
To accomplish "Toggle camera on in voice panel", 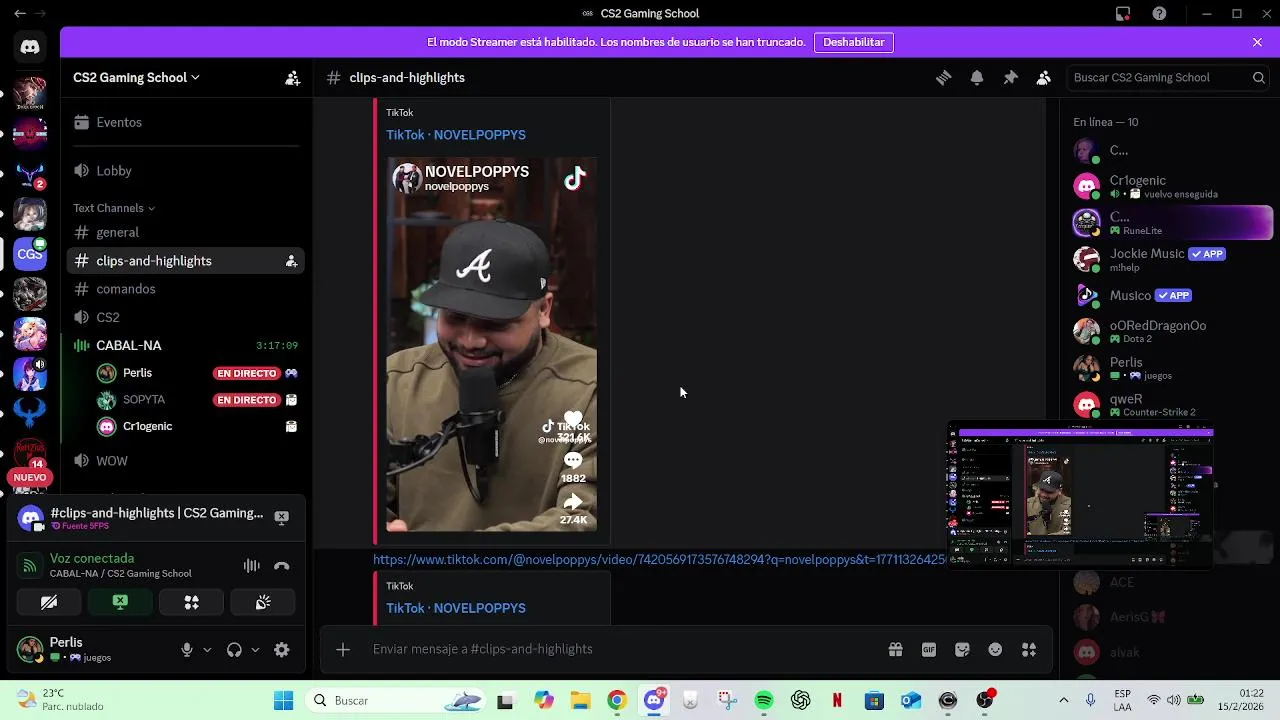I will pos(48,602).
